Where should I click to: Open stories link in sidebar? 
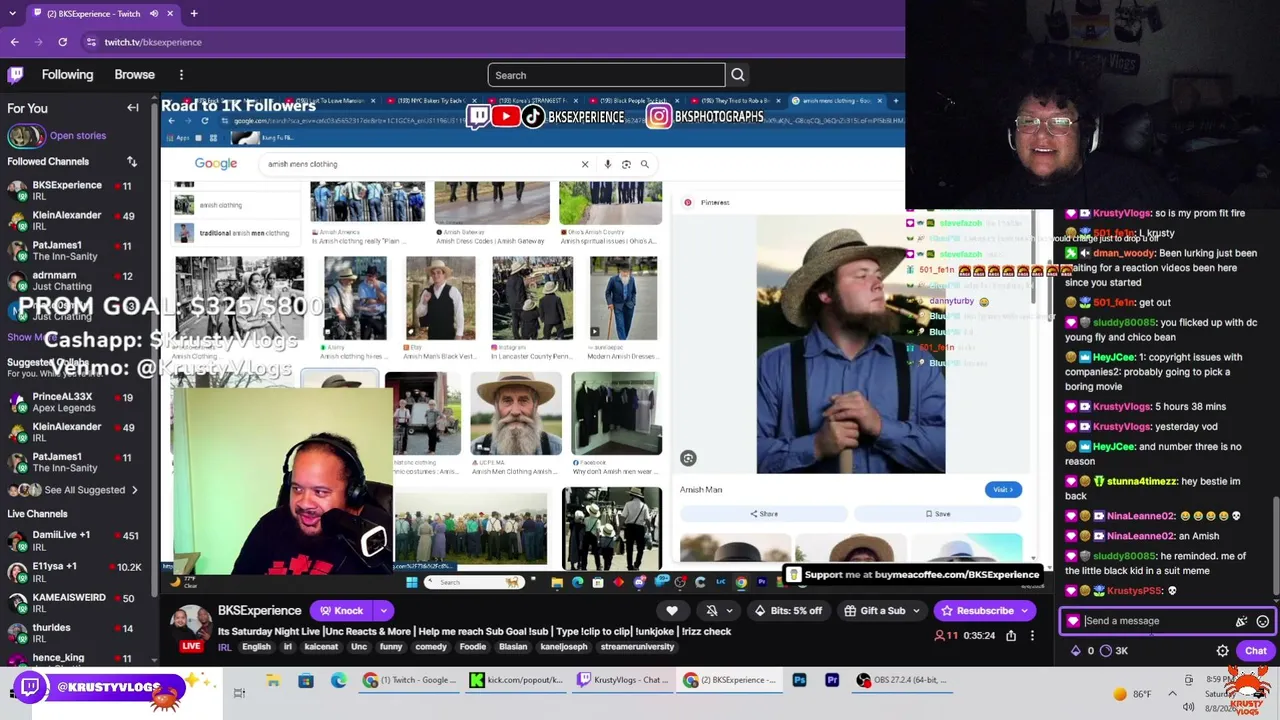pyautogui.click(x=77, y=136)
